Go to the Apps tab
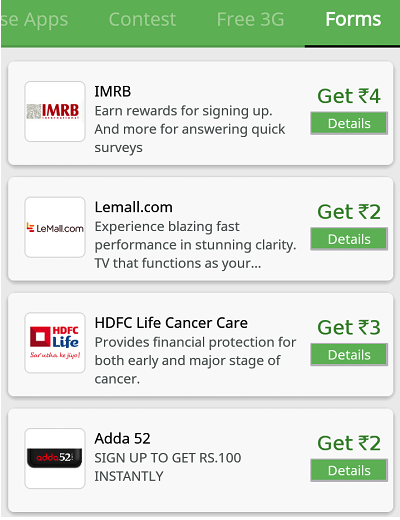The image size is (400, 520). click(x=34, y=20)
